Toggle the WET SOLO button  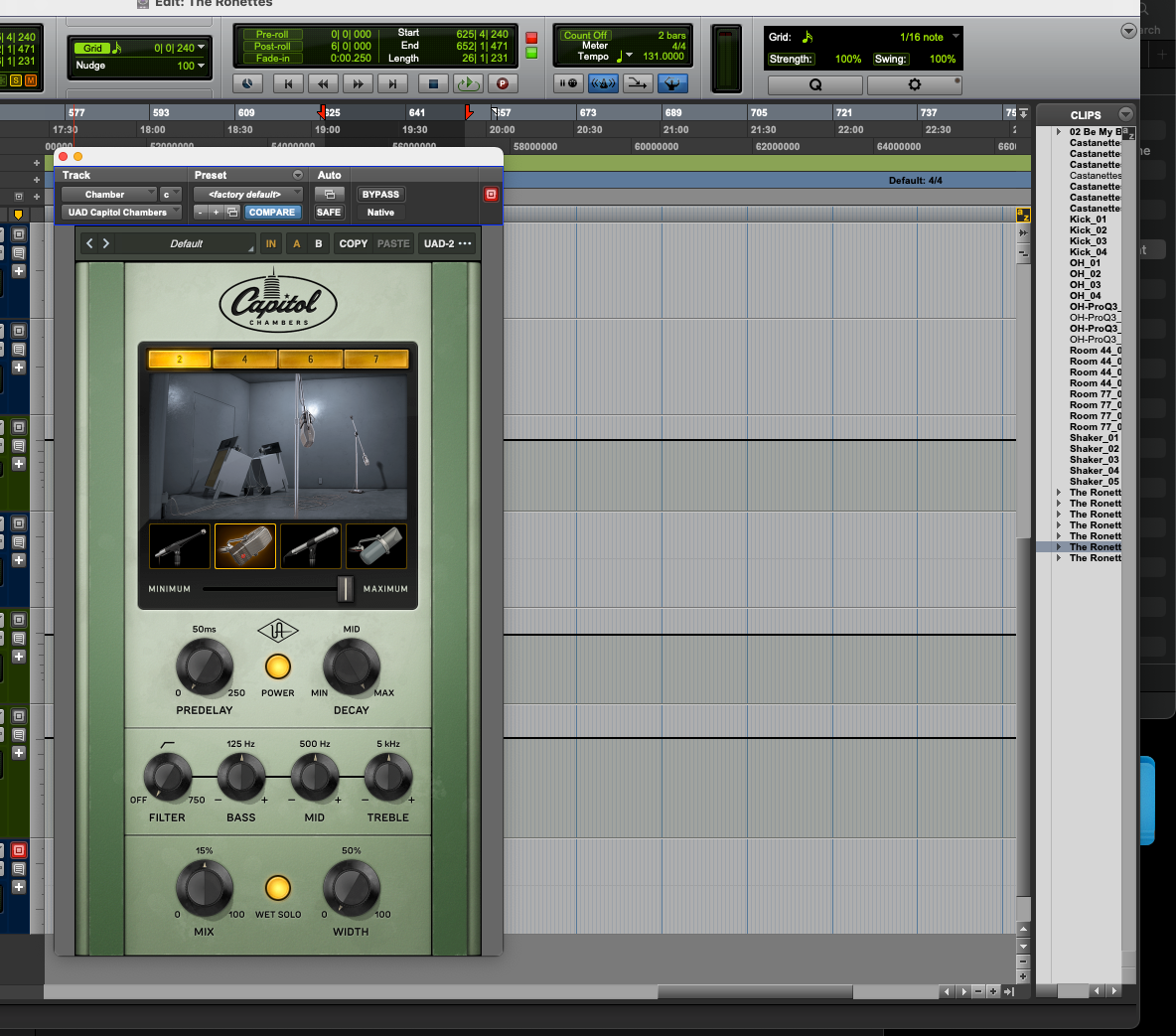277,888
